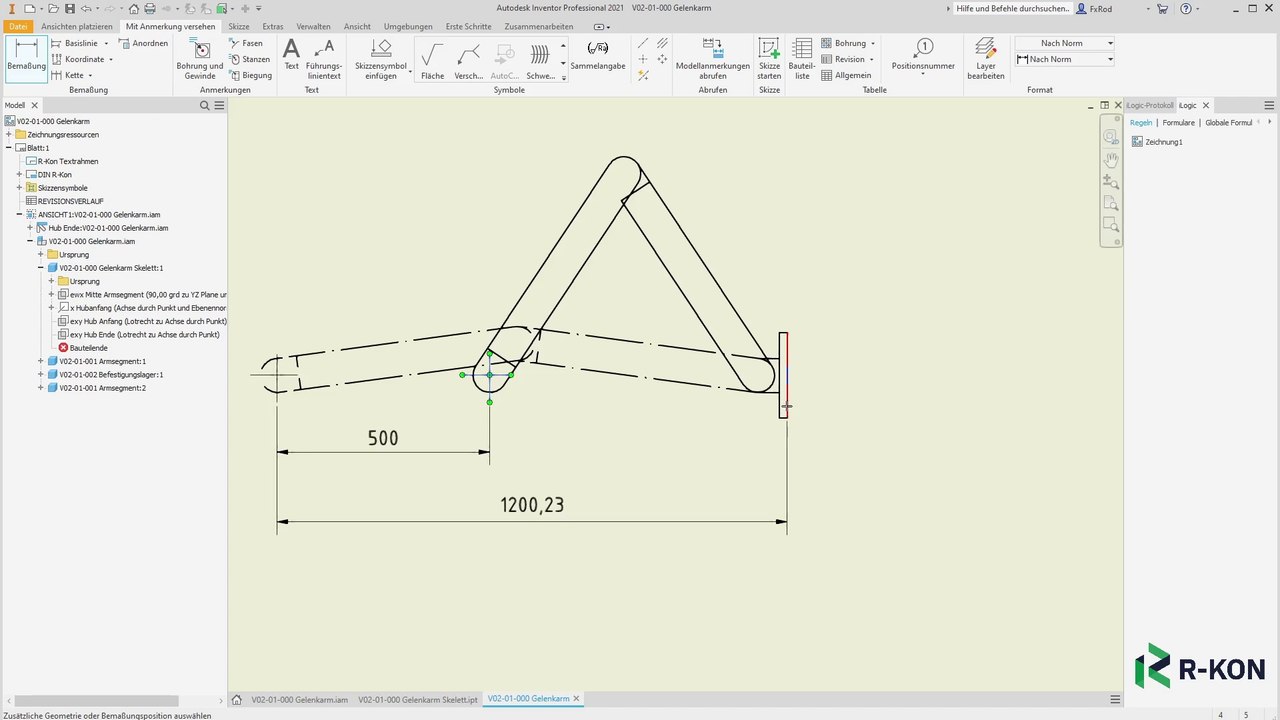Switch to the Skizze ribbon tab
1280x720 pixels.
[x=239, y=27]
